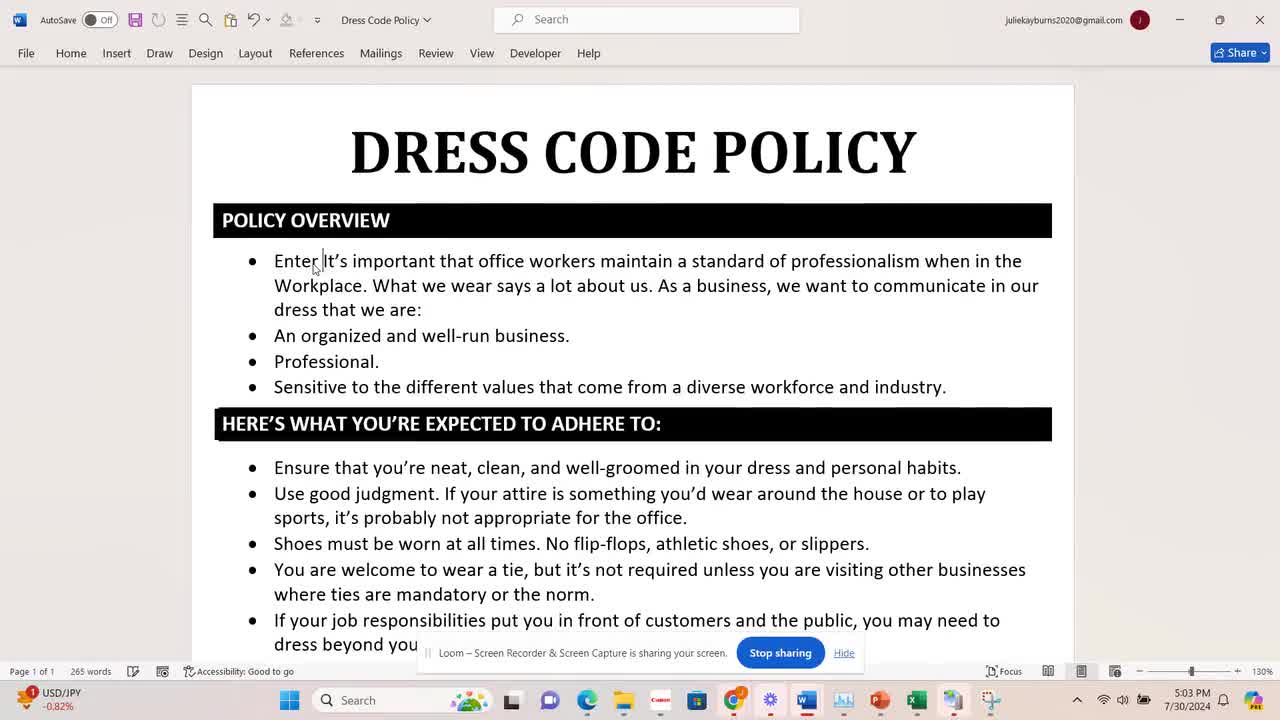Click Accessibility: Good to go status
Image resolution: width=1280 pixels, height=720 pixels.
[x=239, y=671]
